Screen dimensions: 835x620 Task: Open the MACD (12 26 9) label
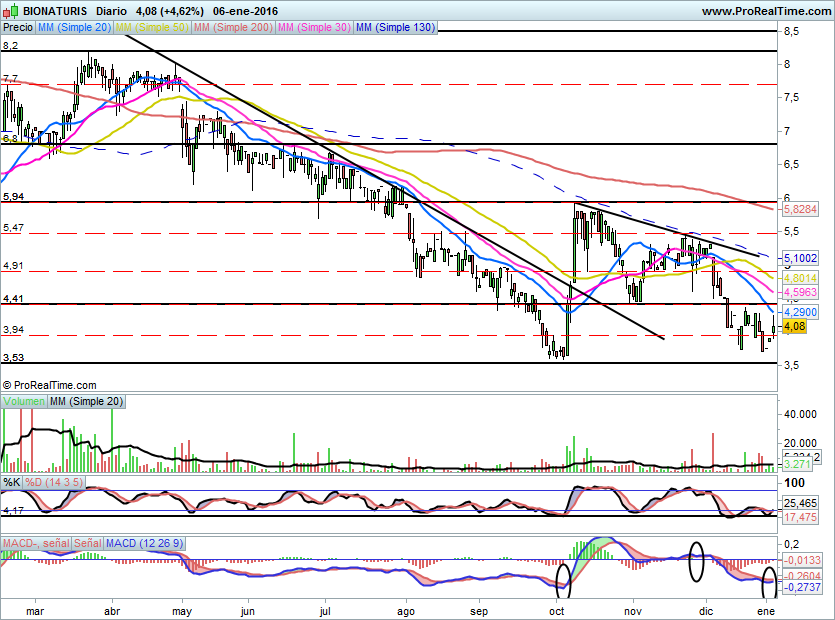(x=145, y=543)
